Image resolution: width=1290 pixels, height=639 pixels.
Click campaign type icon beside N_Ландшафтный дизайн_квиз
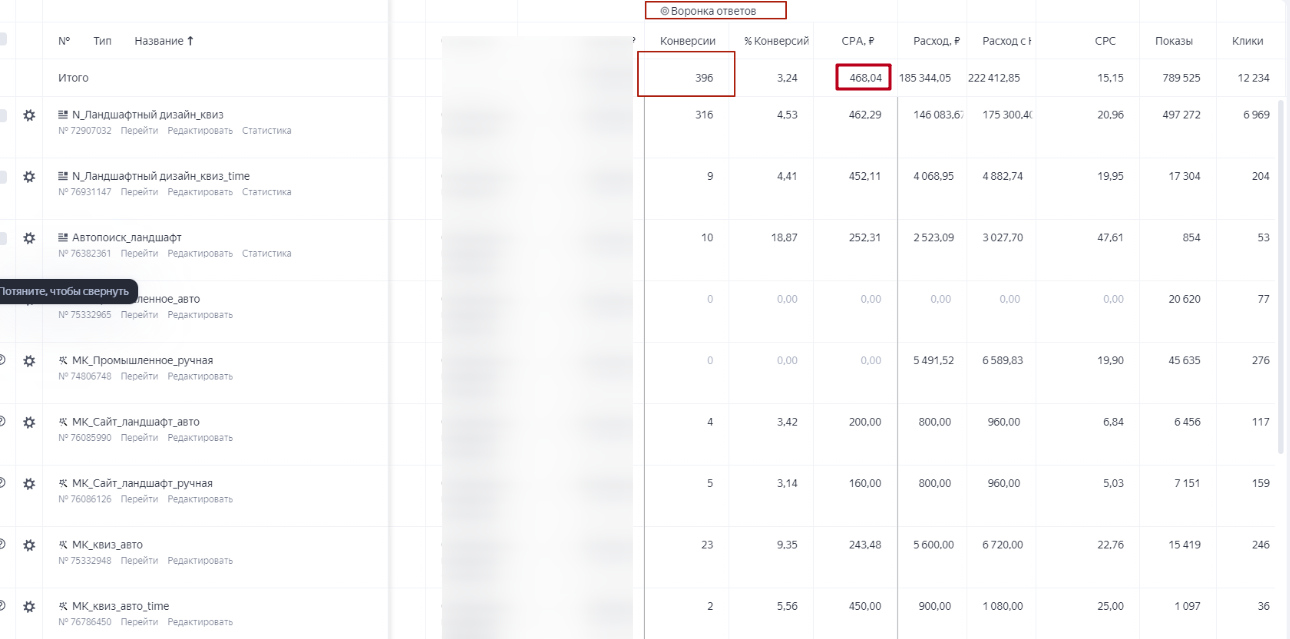click(63, 115)
